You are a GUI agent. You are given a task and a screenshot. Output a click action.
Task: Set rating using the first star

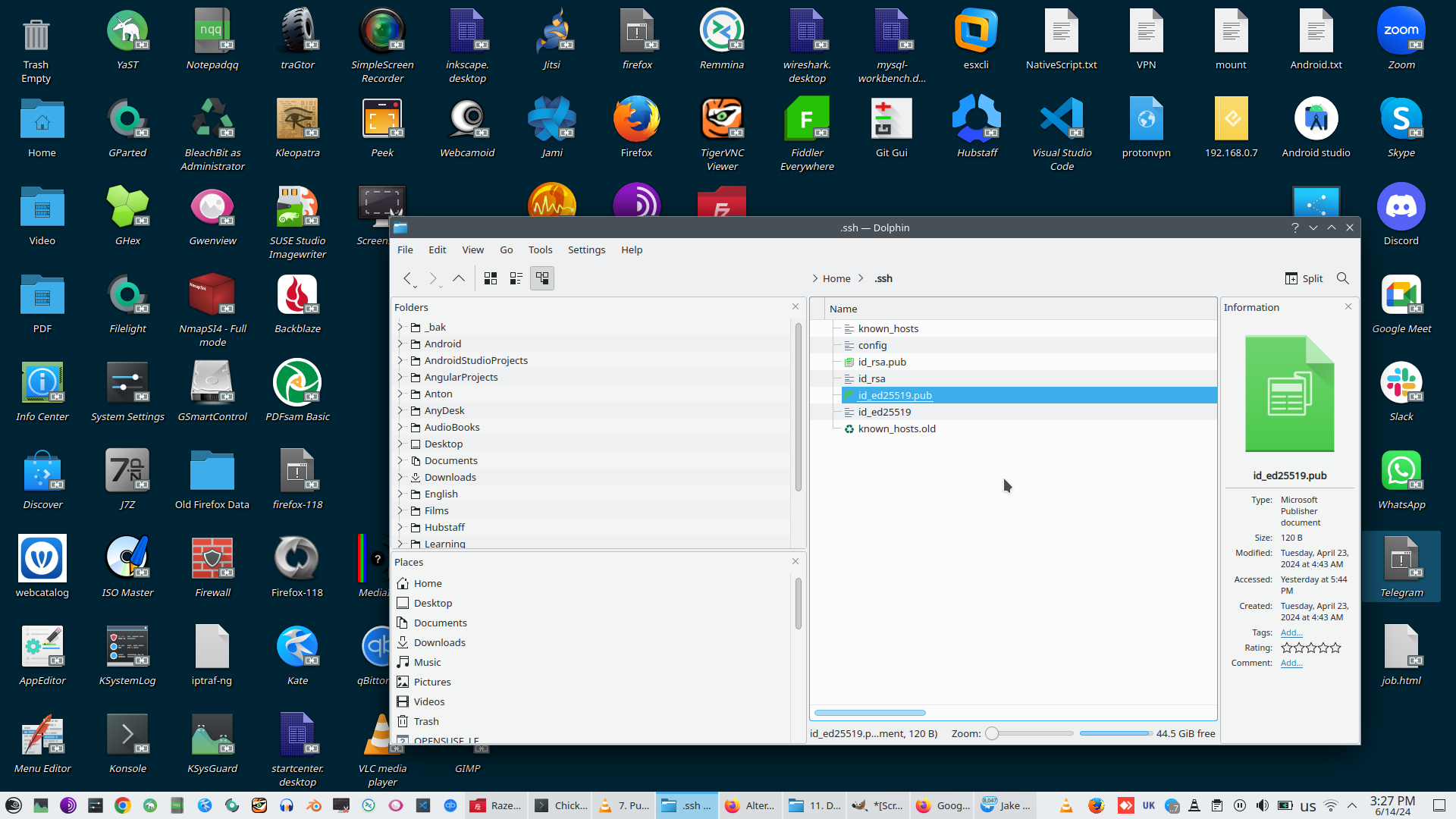[1287, 648]
